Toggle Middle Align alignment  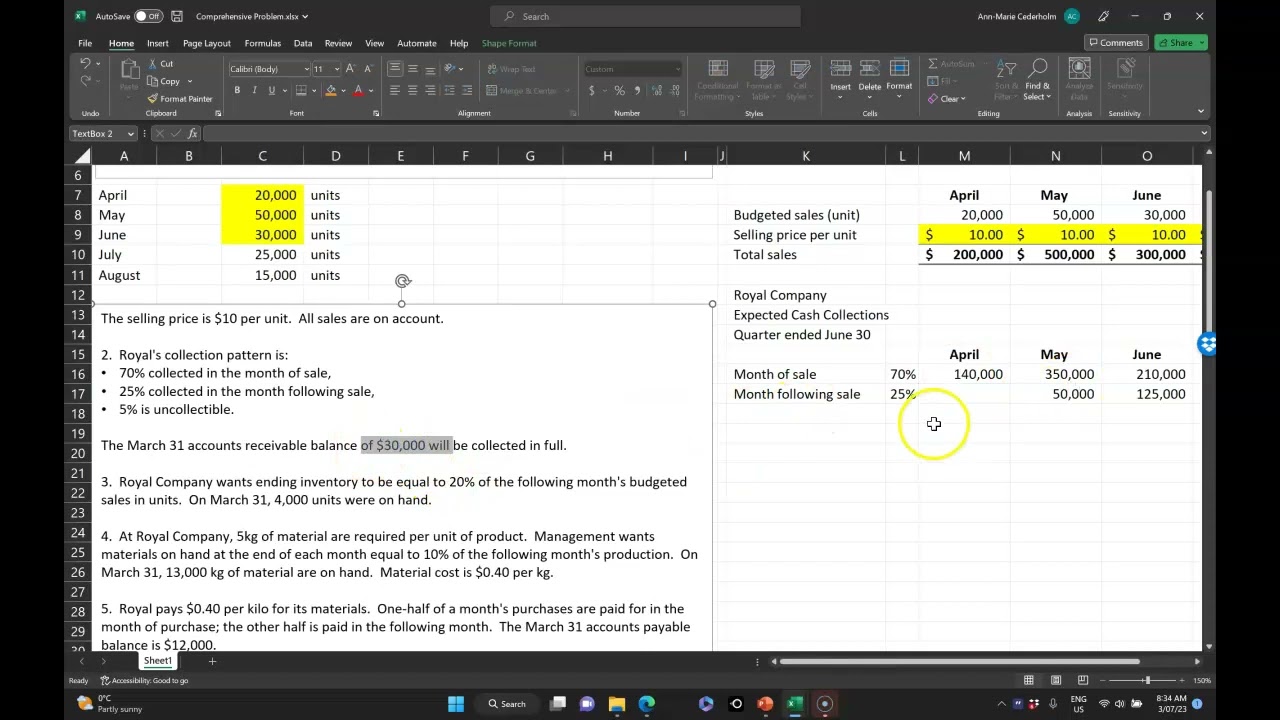[412, 68]
